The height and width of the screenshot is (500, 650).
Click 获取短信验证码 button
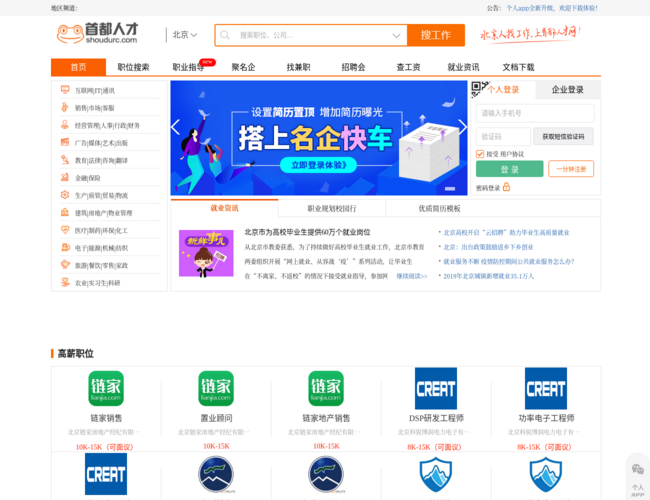coord(563,136)
